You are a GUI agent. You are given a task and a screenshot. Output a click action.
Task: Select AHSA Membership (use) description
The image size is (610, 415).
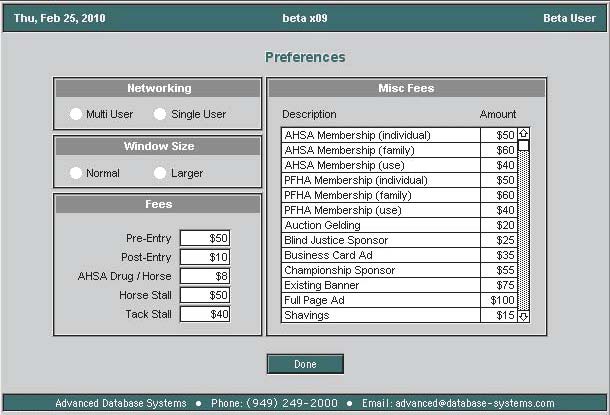pos(381,165)
